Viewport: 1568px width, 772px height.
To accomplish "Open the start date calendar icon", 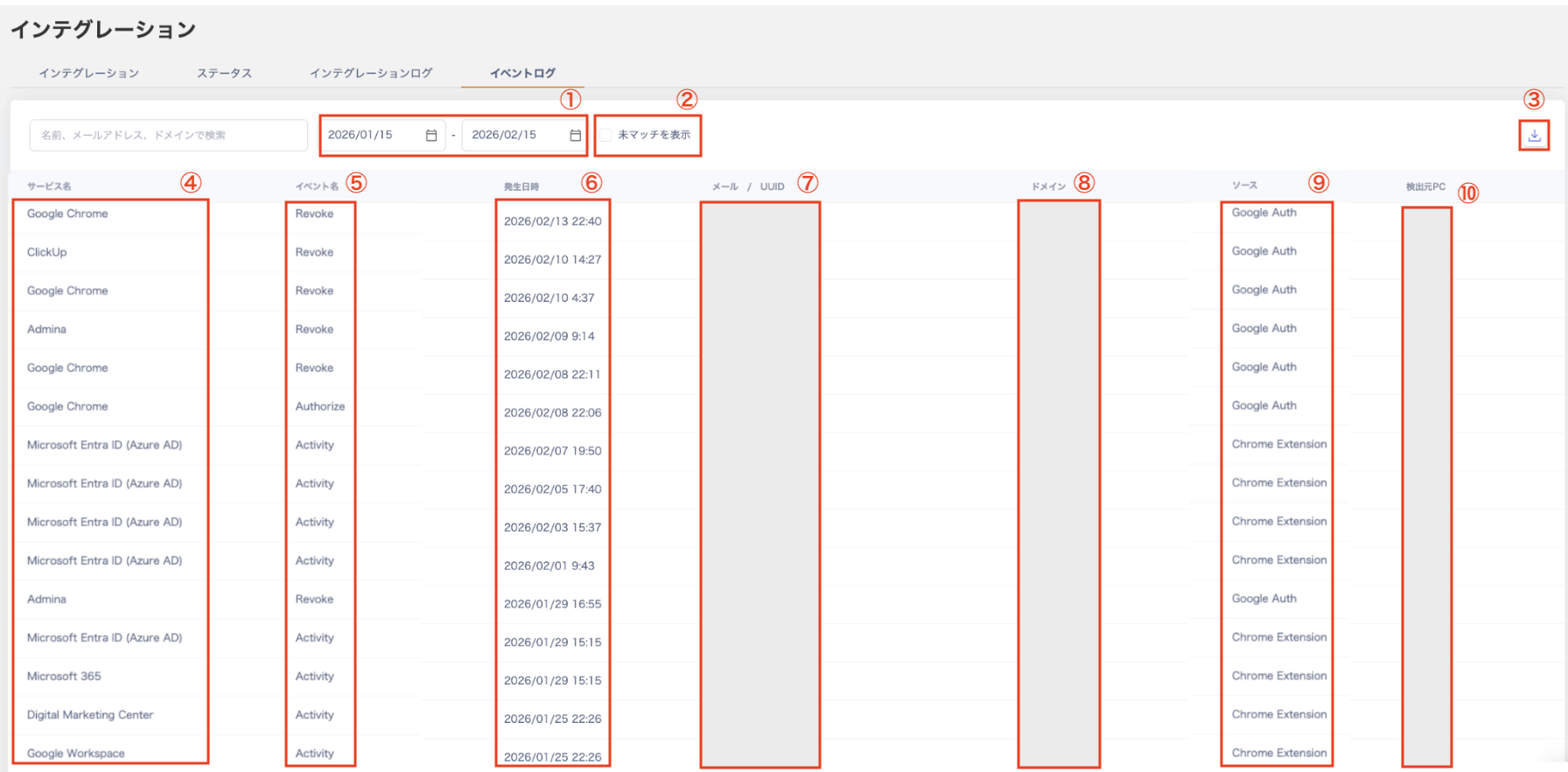I will click(431, 135).
